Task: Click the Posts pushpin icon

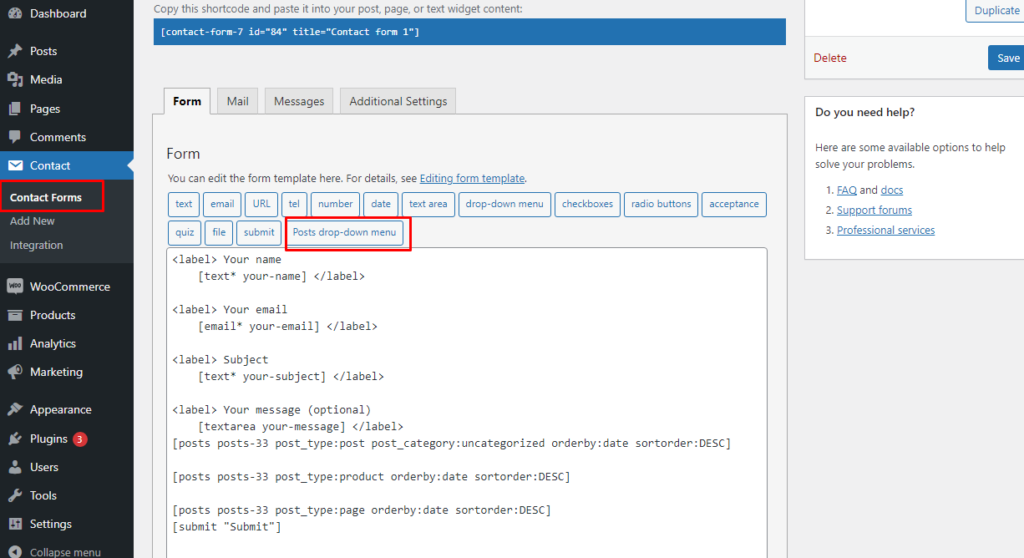Action: (15, 51)
